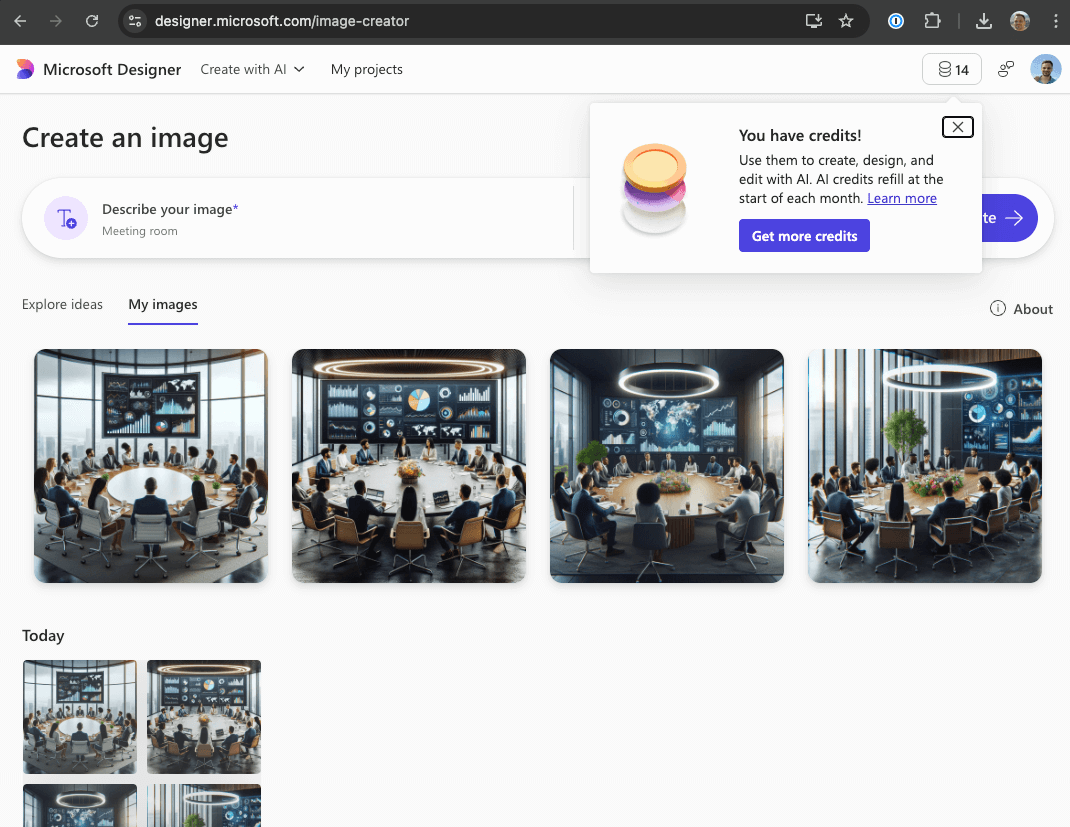Switch to the Explore ideas tab

point(62,304)
